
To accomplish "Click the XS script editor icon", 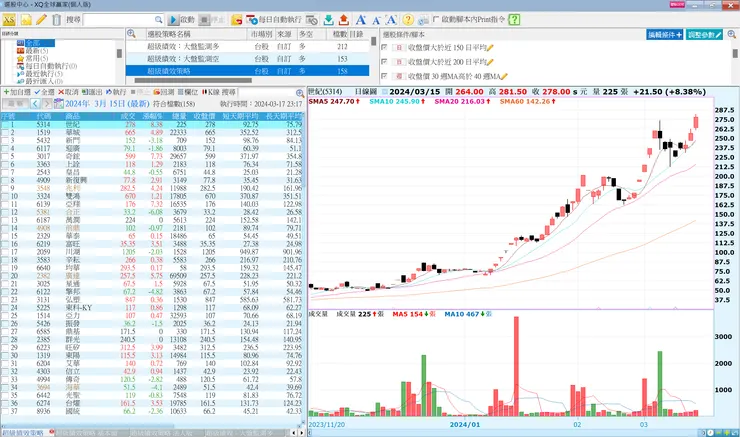I will [x=9, y=20].
